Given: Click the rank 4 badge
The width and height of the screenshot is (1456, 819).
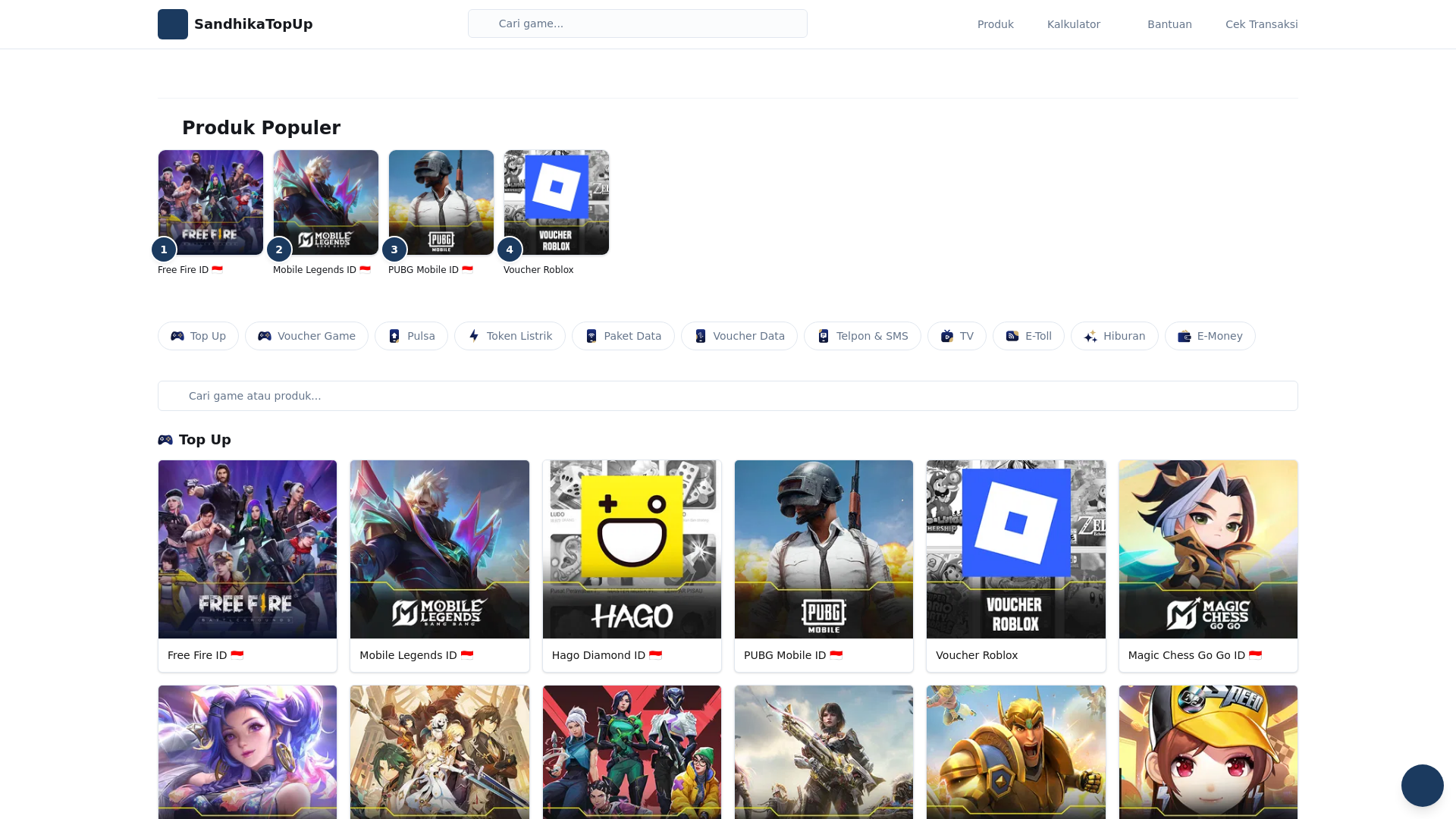Looking at the screenshot, I should click(x=510, y=249).
